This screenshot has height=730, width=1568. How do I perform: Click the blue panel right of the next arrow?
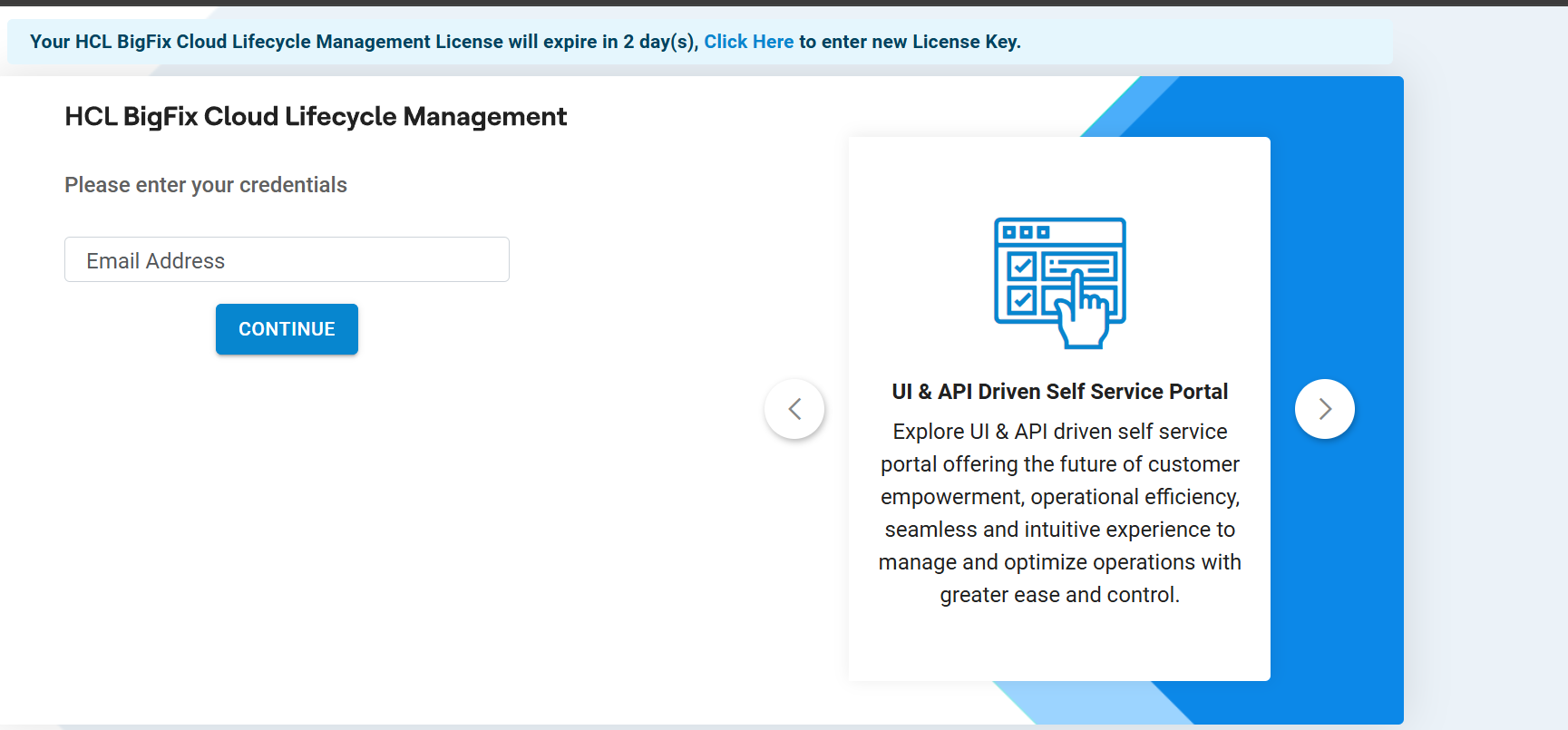point(1378,408)
